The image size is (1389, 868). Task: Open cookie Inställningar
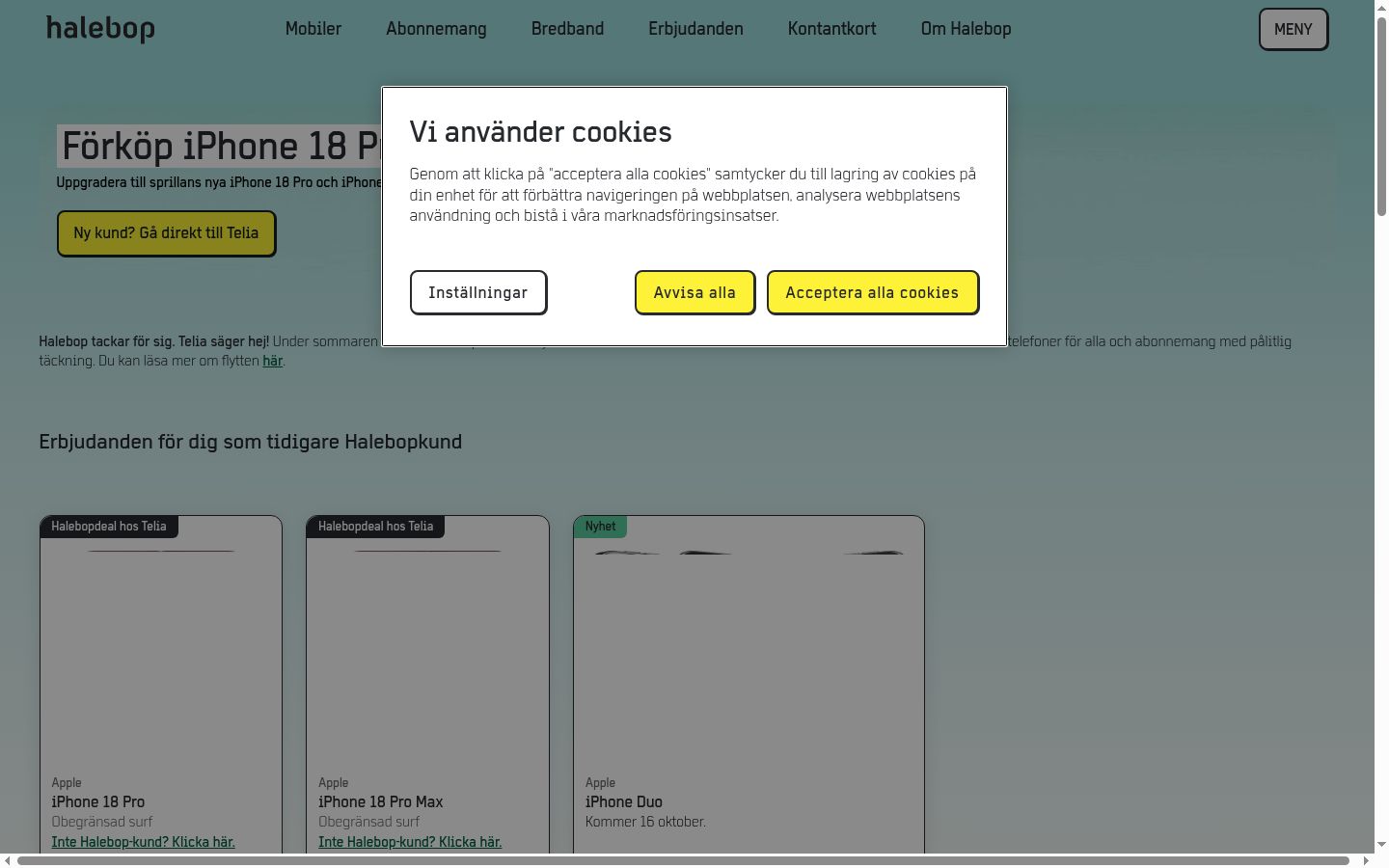[478, 292]
